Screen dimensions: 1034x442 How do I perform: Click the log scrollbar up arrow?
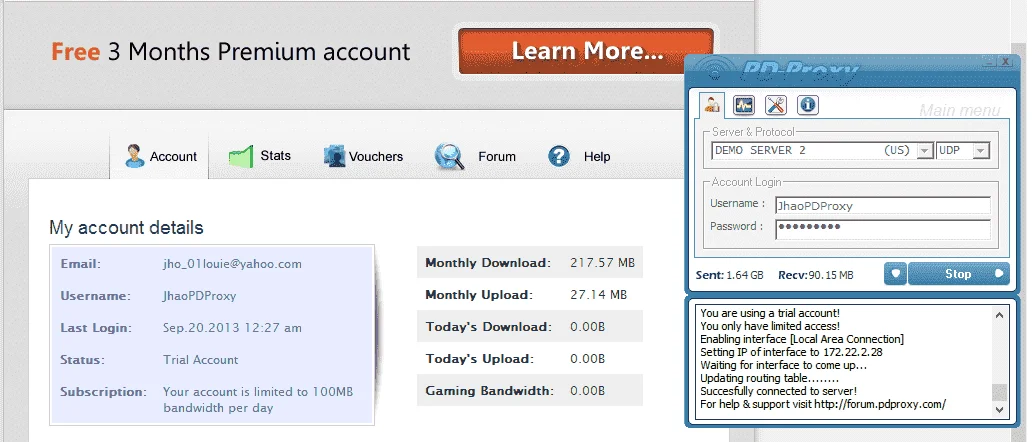pos(1000,315)
